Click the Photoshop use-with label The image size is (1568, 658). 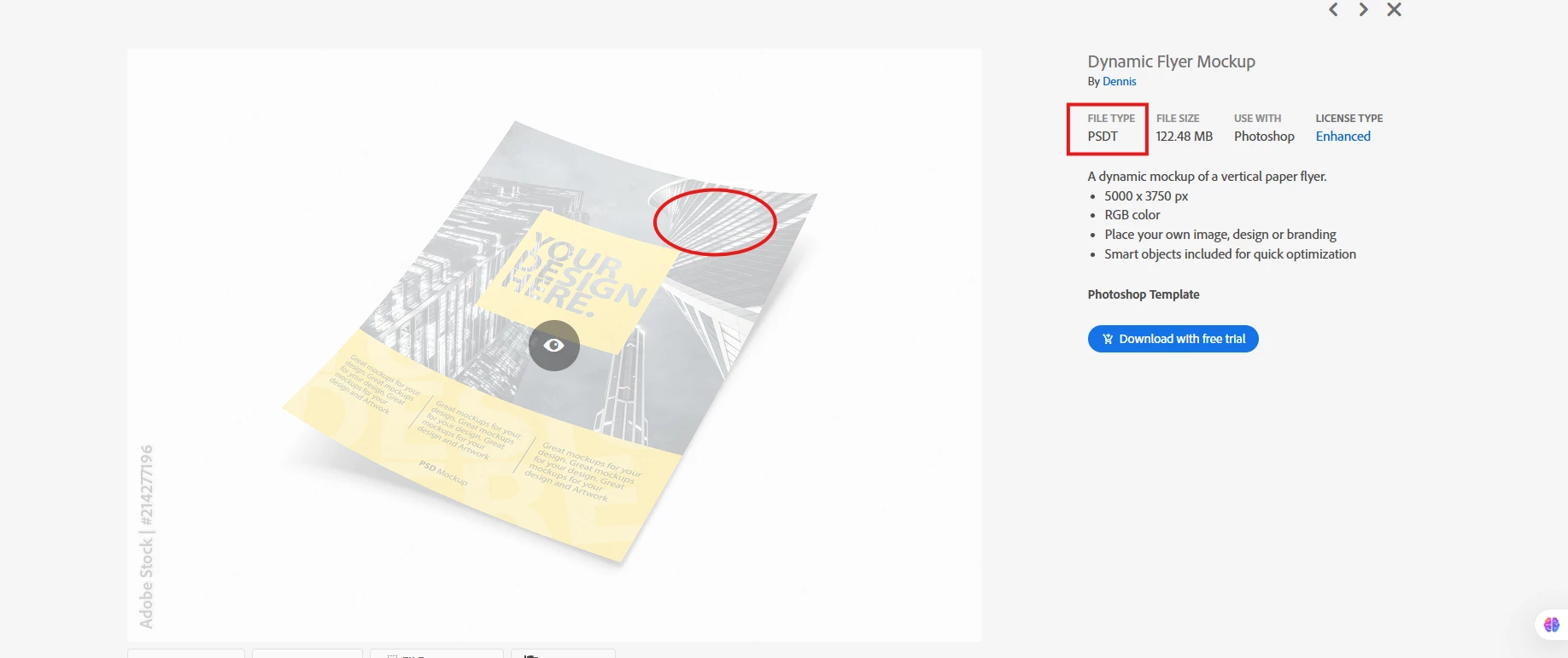pyautogui.click(x=1264, y=137)
